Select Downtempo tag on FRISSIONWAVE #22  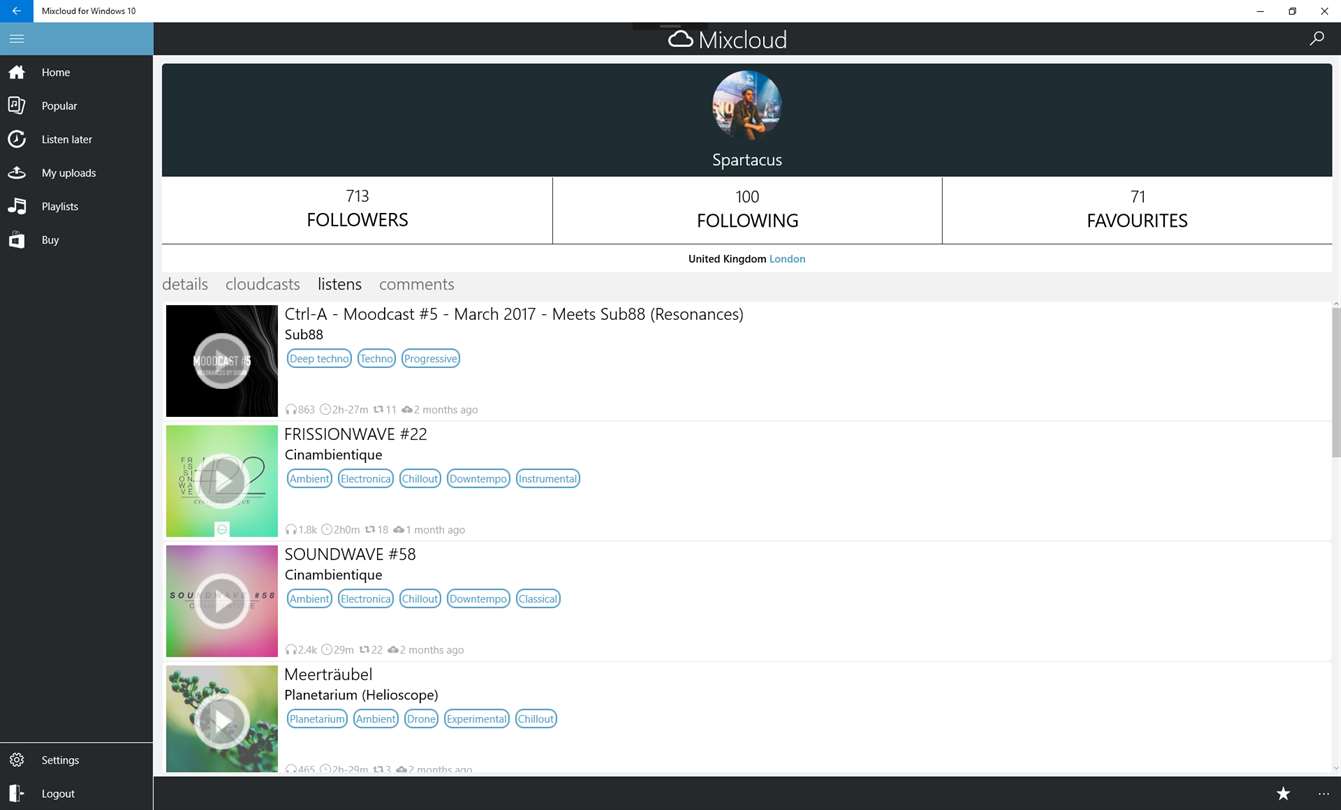pos(478,478)
